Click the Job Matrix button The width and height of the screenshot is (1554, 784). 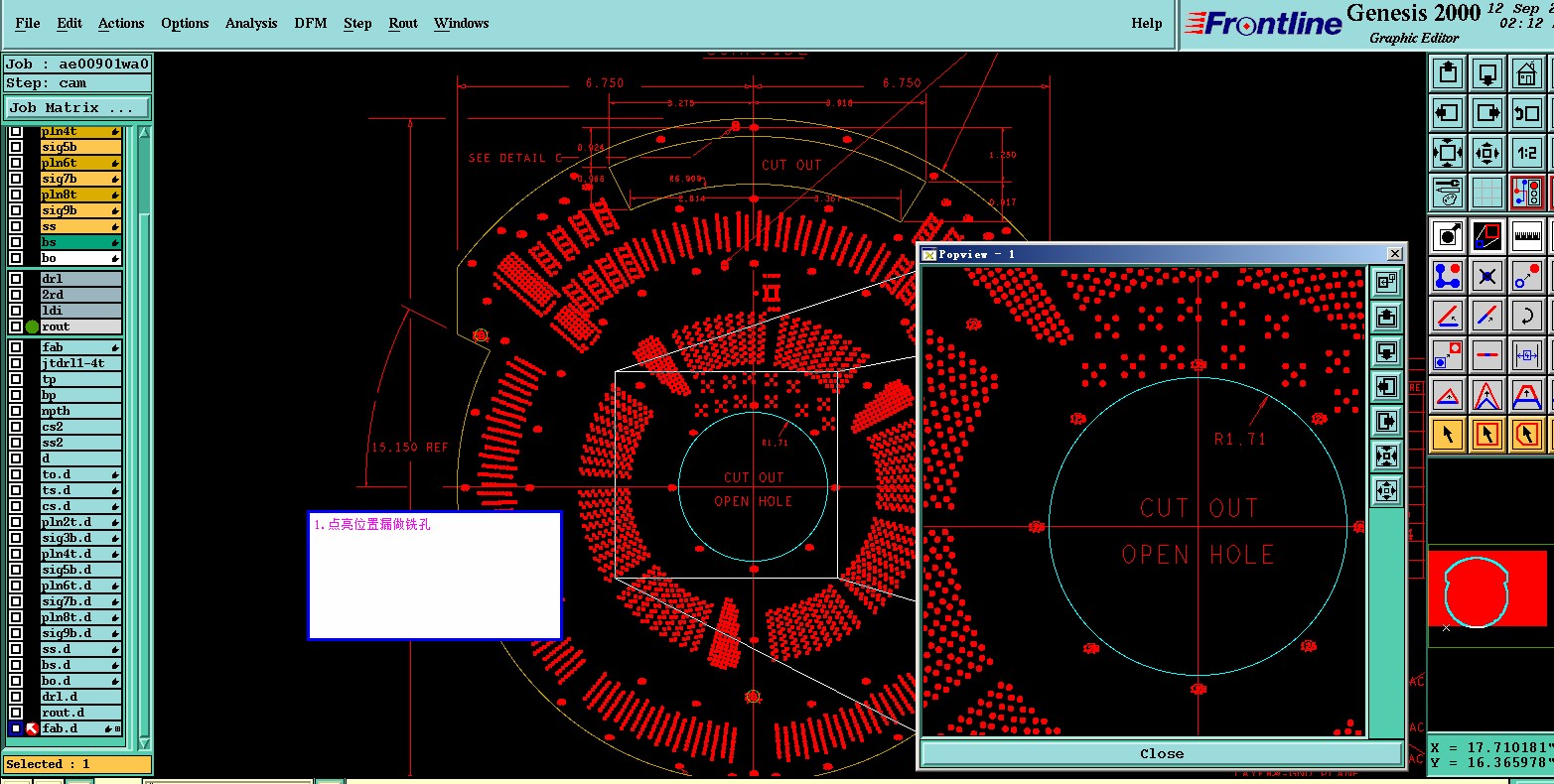tap(77, 107)
